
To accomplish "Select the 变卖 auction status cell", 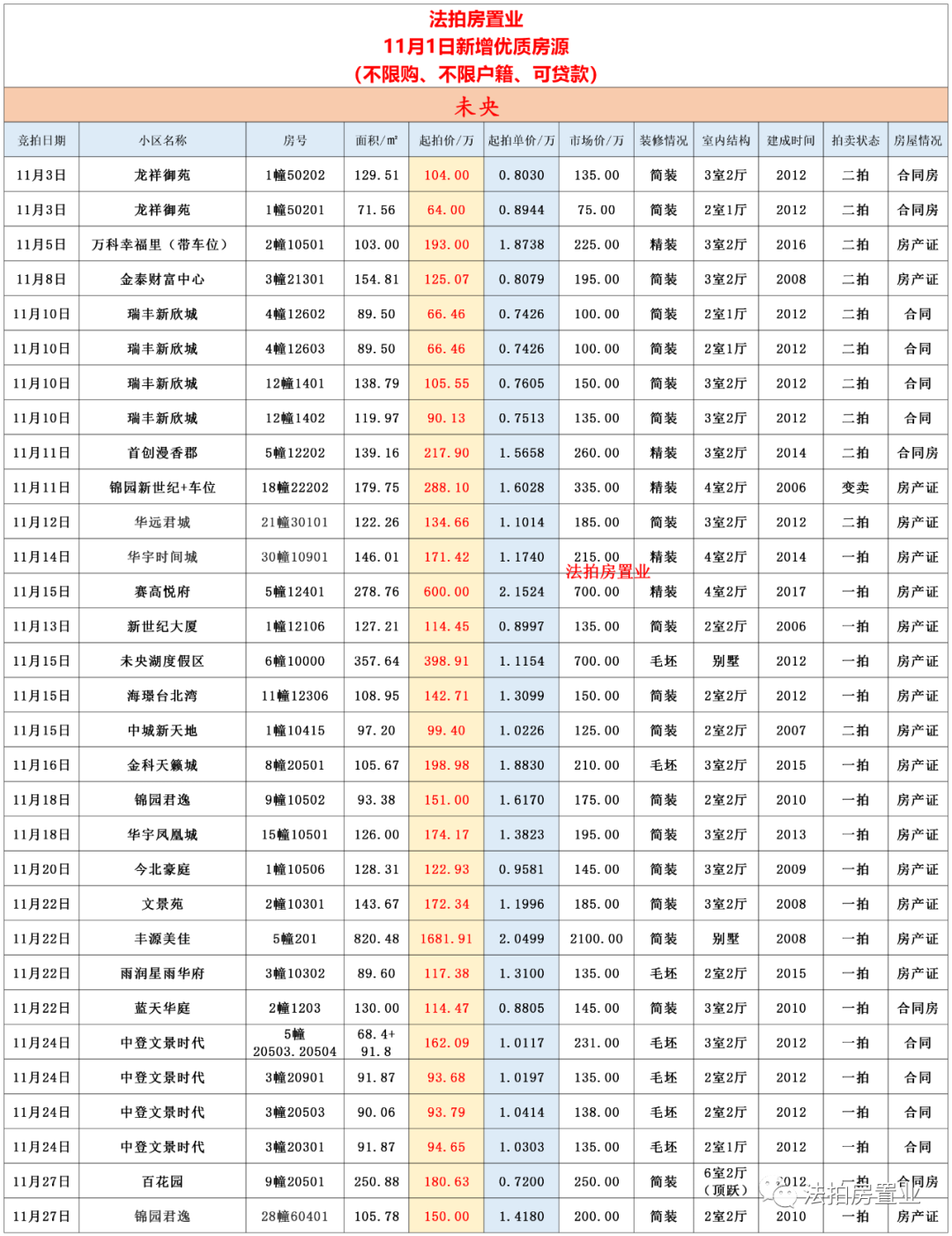I will click(855, 488).
